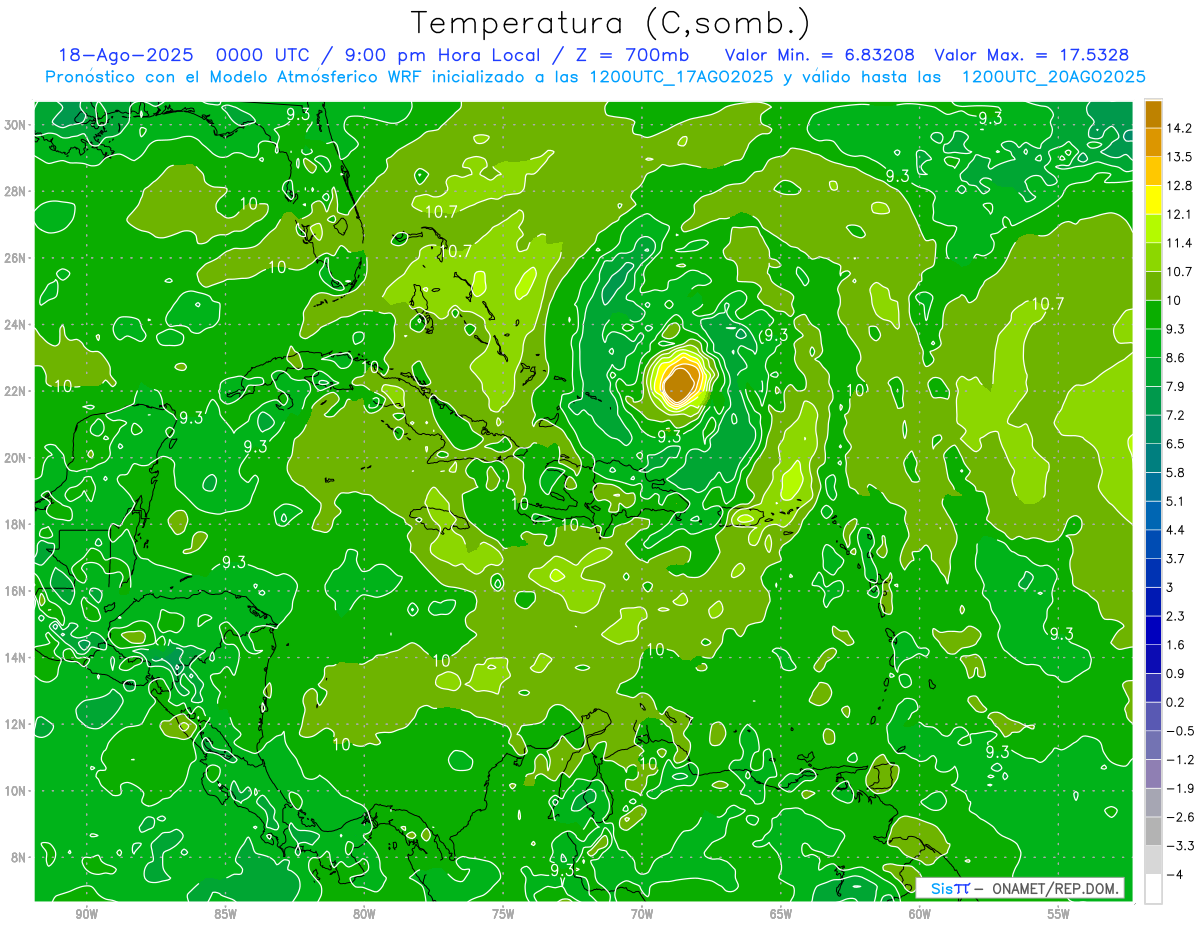Click the legend value 8.6

click(x=1177, y=358)
